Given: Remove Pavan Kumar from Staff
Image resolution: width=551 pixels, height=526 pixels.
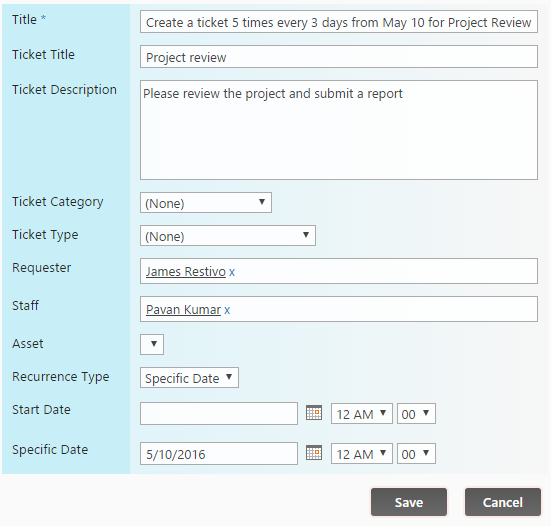Looking at the screenshot, I should (x=227, y=310).
